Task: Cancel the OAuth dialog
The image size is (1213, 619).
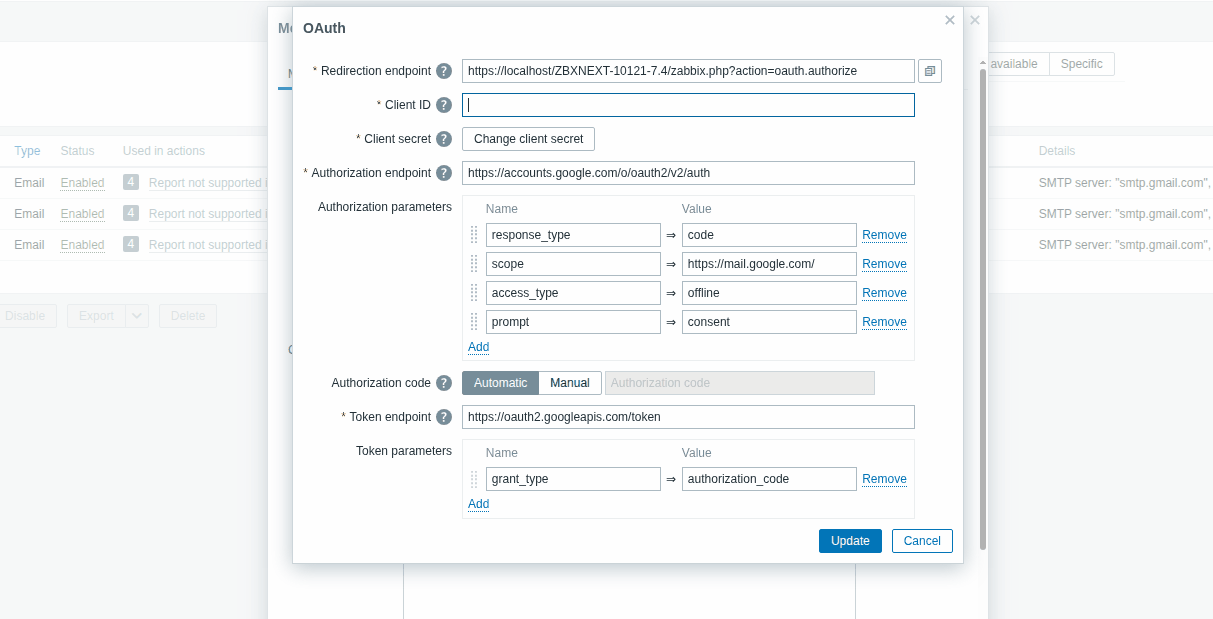Action: [922, 541]
